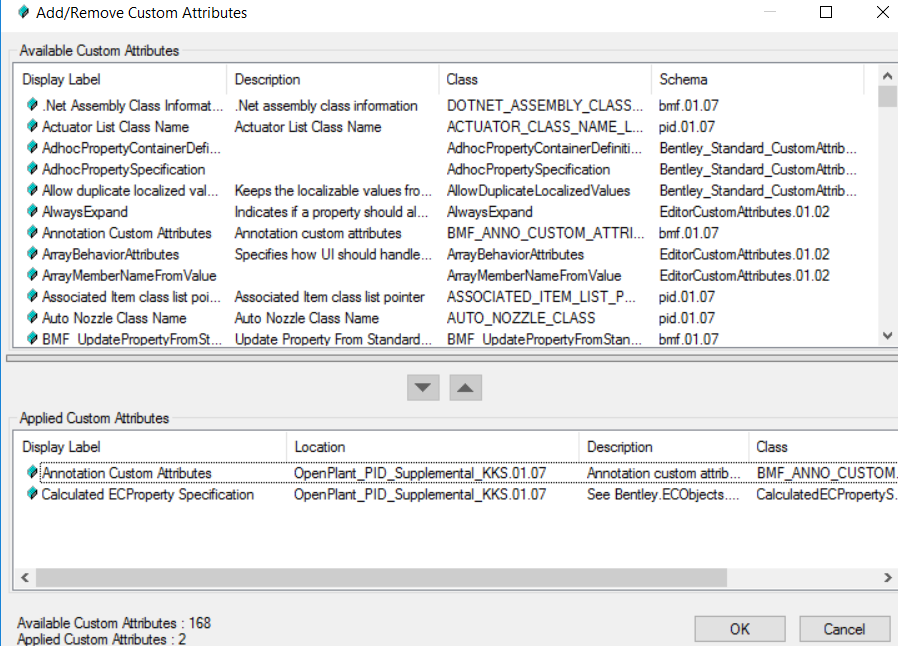Click the right arrow of the horizontal scrollbar
Viewport: 898px width, 646px height.
(x=887, y=578)
